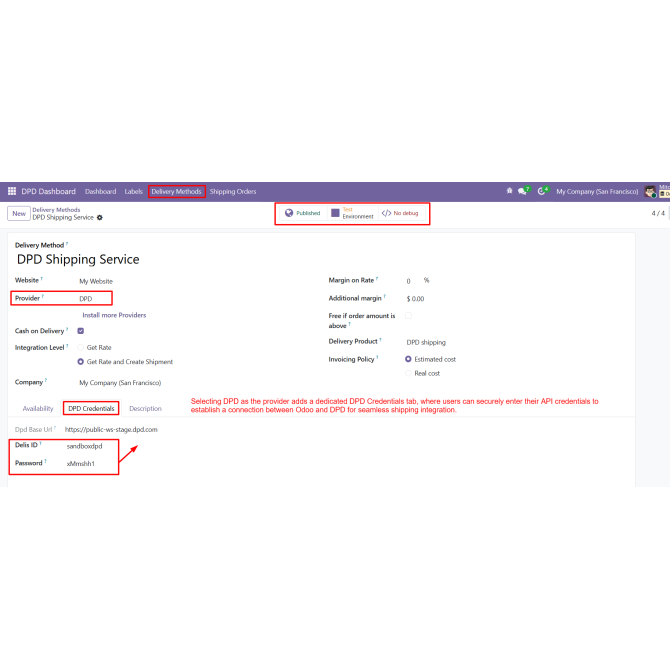
Task: Click the Integration Level label
Action: [x=39, y=347]
